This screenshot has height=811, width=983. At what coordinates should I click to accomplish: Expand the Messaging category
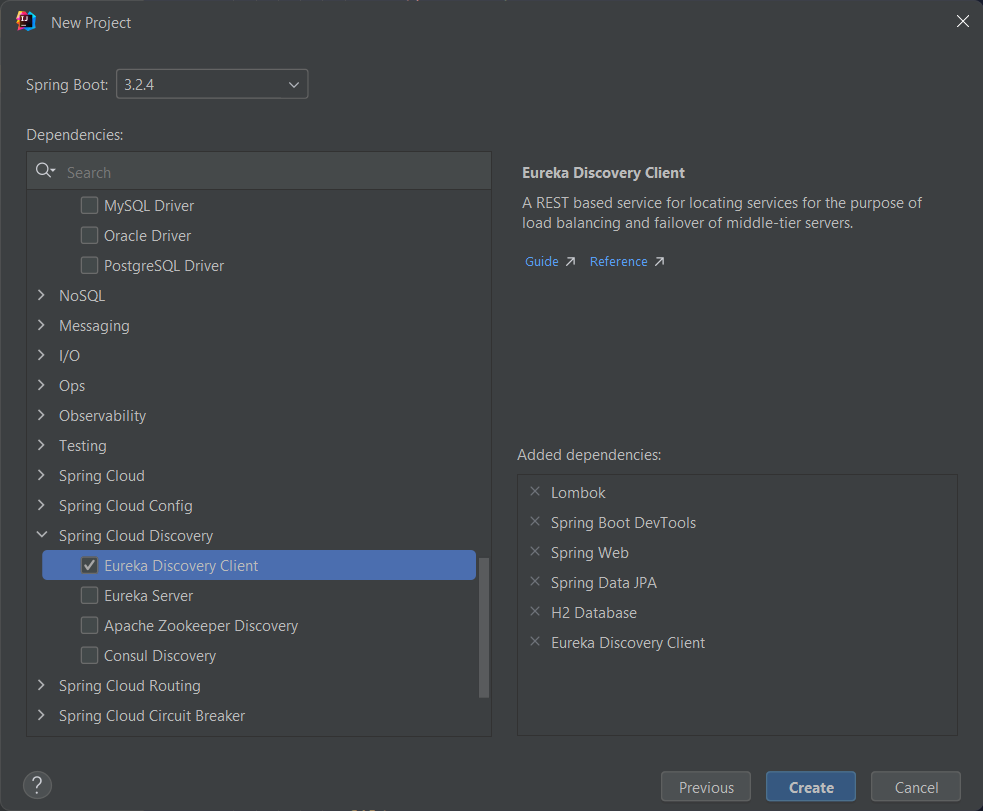coord(41,325)
